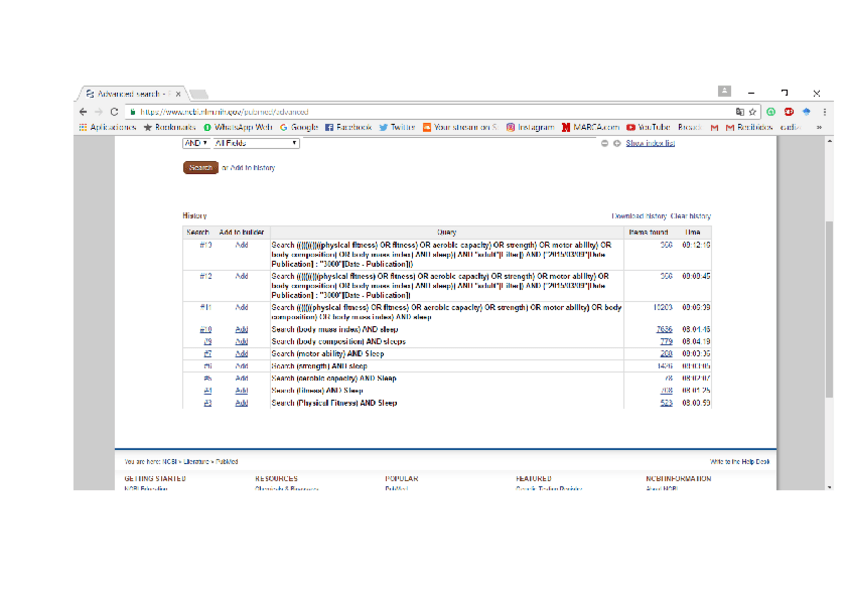Bookmark this page with the star icon

click(752, 112)
